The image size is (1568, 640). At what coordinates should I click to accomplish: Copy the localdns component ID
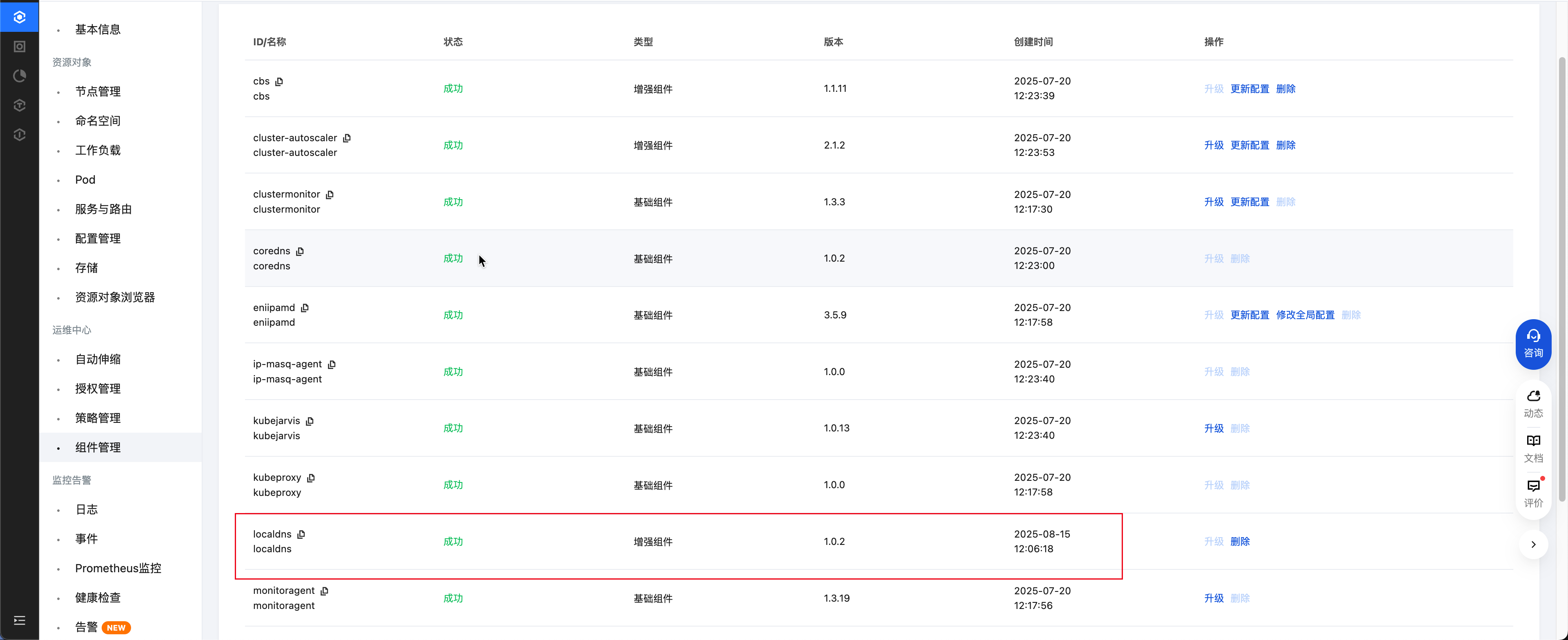pos(301,534)
